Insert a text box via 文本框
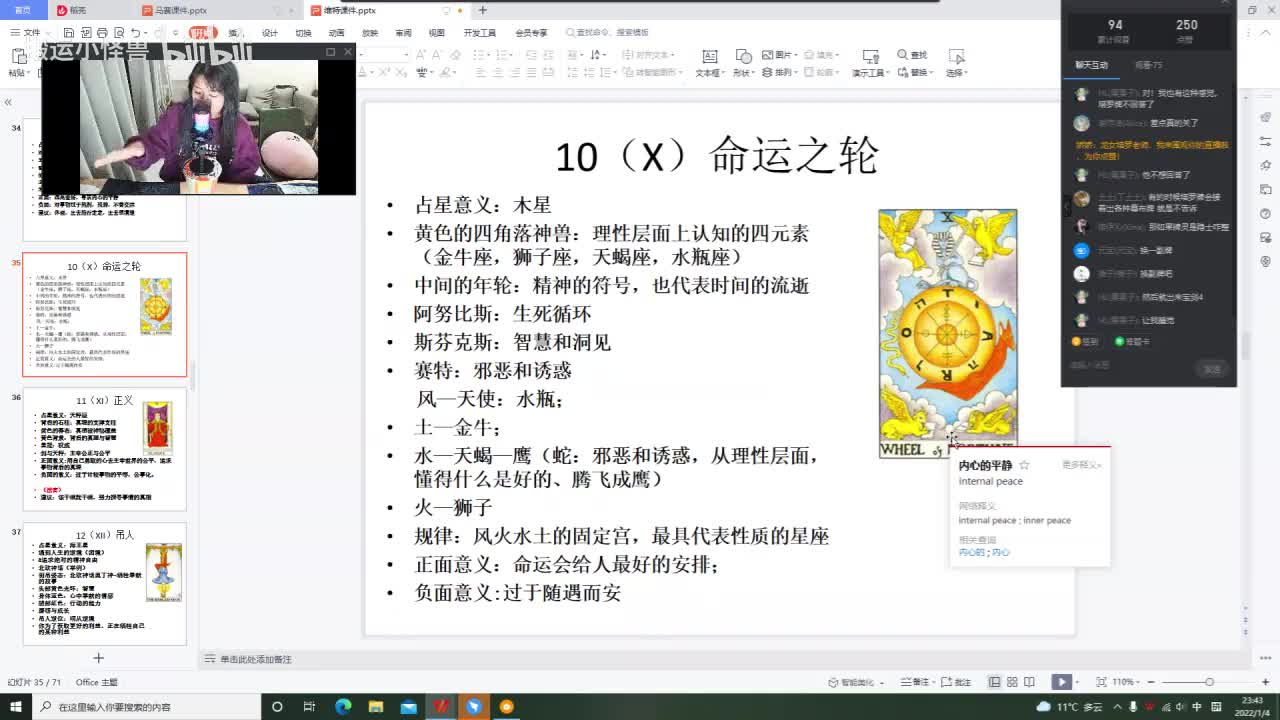Viewport: 1280px width, 720px height. pyautogui.click(x=709, y=64)
